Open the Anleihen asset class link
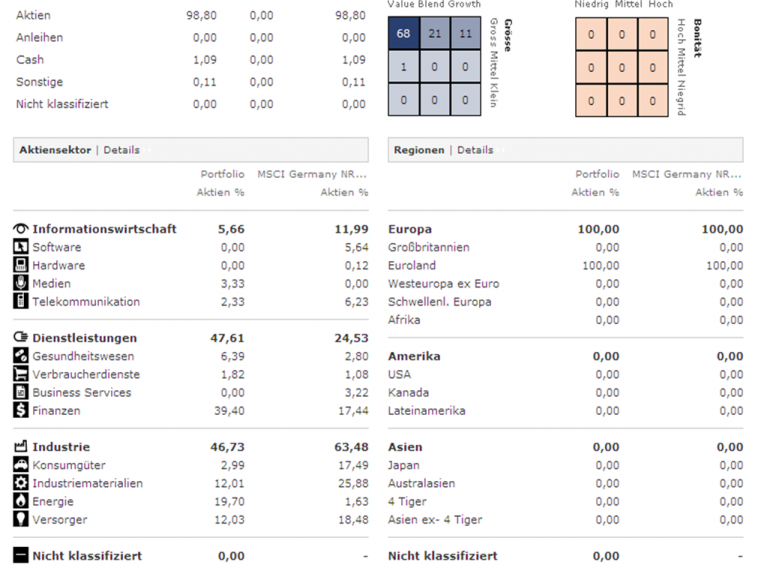The width and height of the screenshot is (770, 577). point(39,37)
